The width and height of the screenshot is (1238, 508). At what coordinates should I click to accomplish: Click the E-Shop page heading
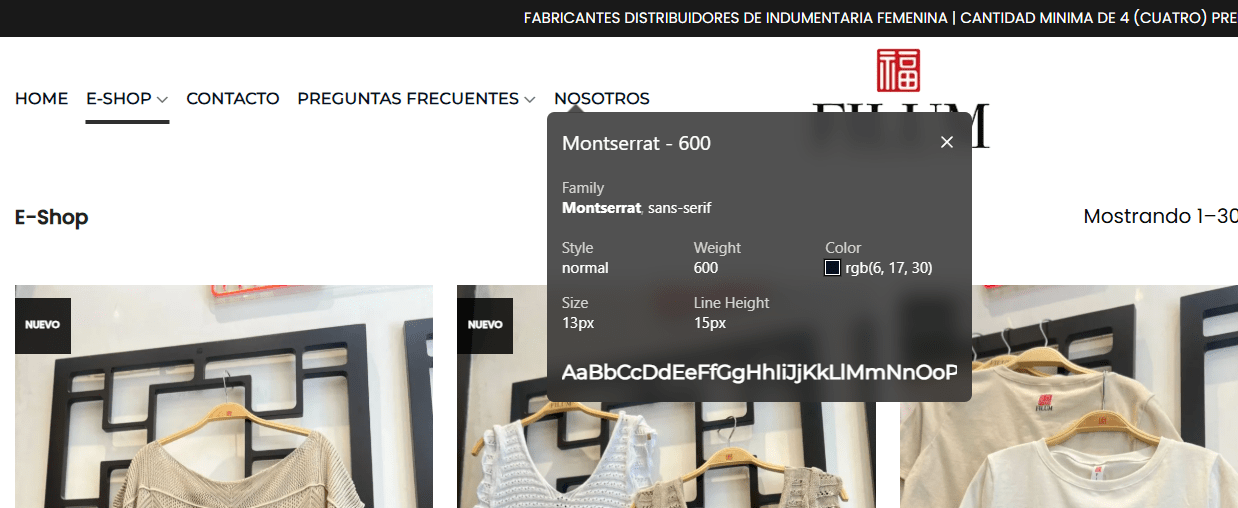point(51,217)
